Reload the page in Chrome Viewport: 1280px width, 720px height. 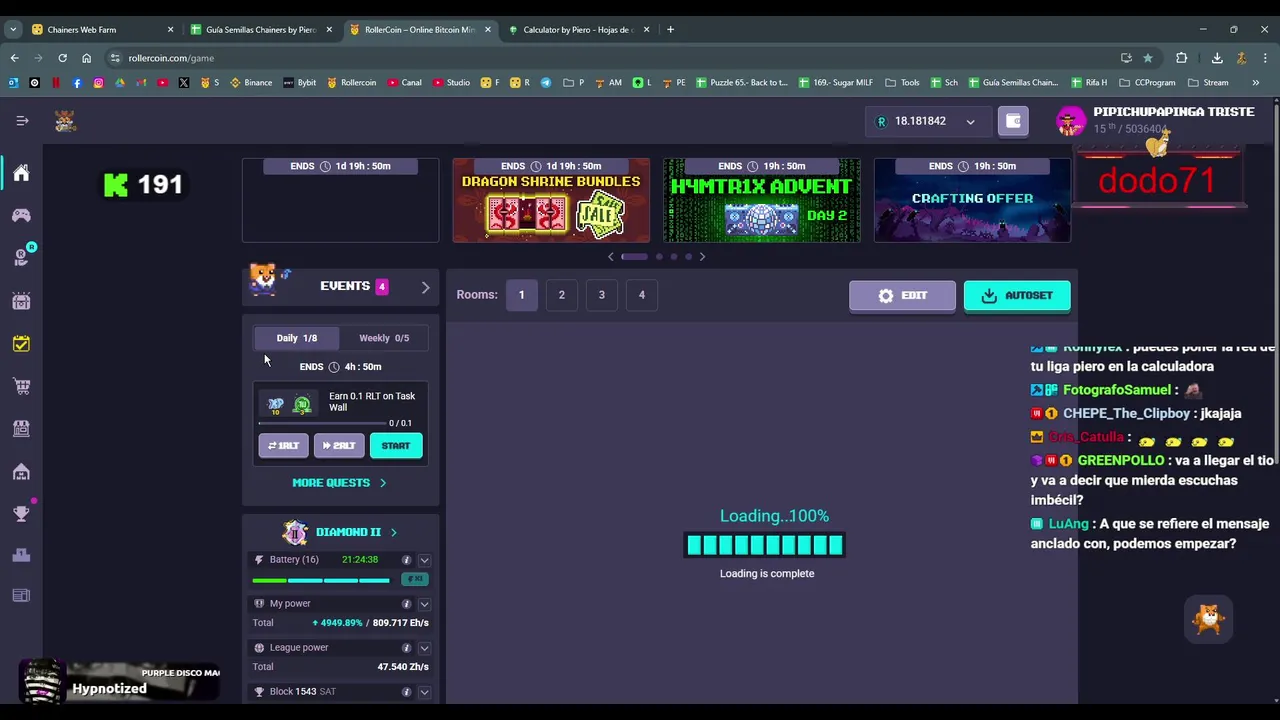pyautogui.click(x=62, y=58)
